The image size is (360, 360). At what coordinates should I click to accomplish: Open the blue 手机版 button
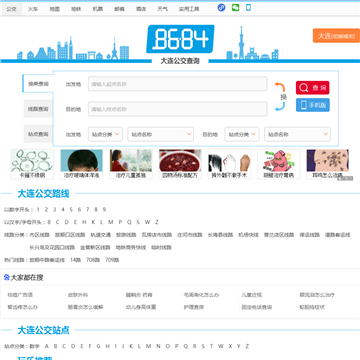coord(313,105)
